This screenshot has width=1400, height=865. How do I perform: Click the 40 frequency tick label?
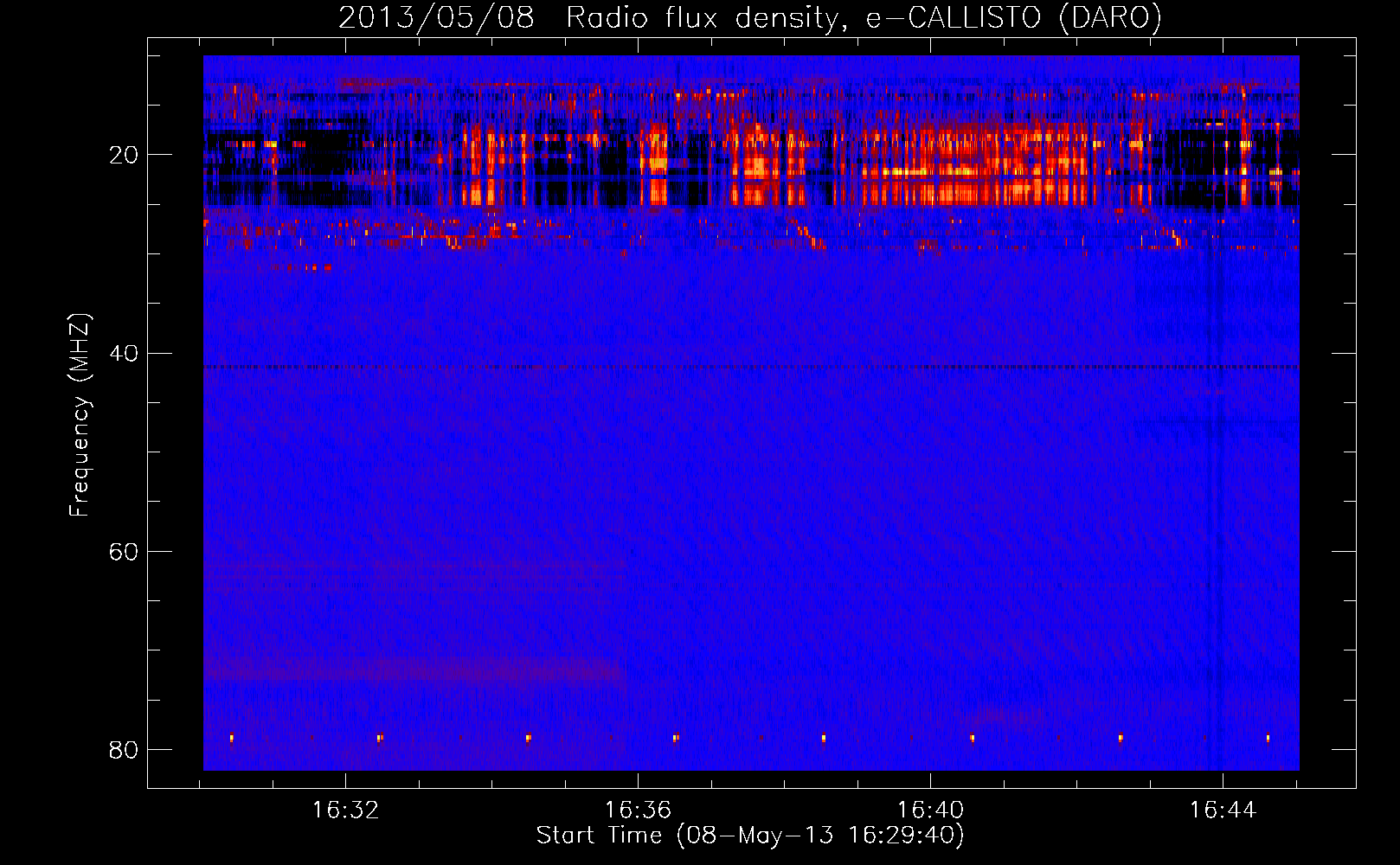tap(124, 353)
